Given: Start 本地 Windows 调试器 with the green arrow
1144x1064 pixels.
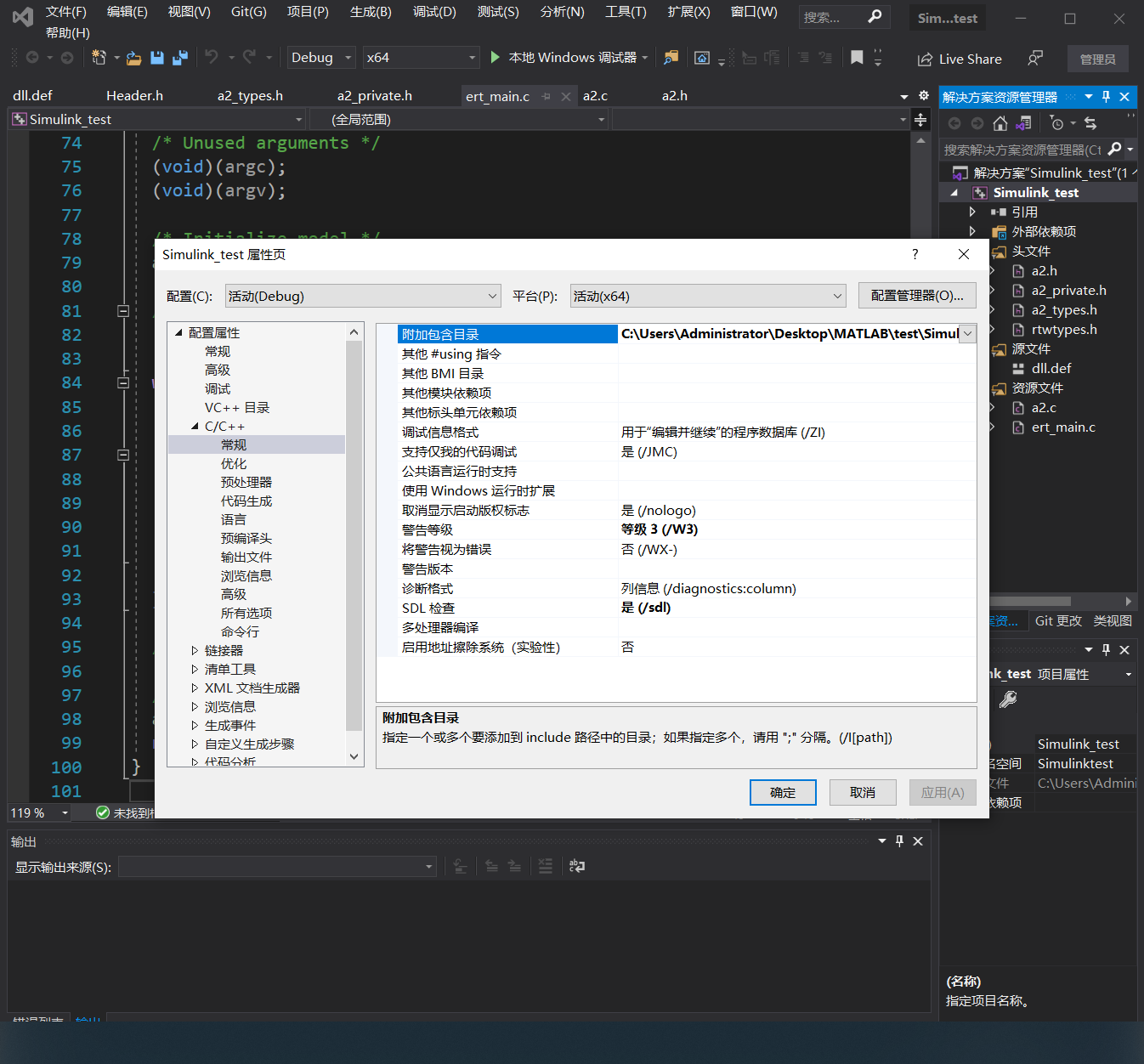Looking at the screenshot, I should [496, 57].
